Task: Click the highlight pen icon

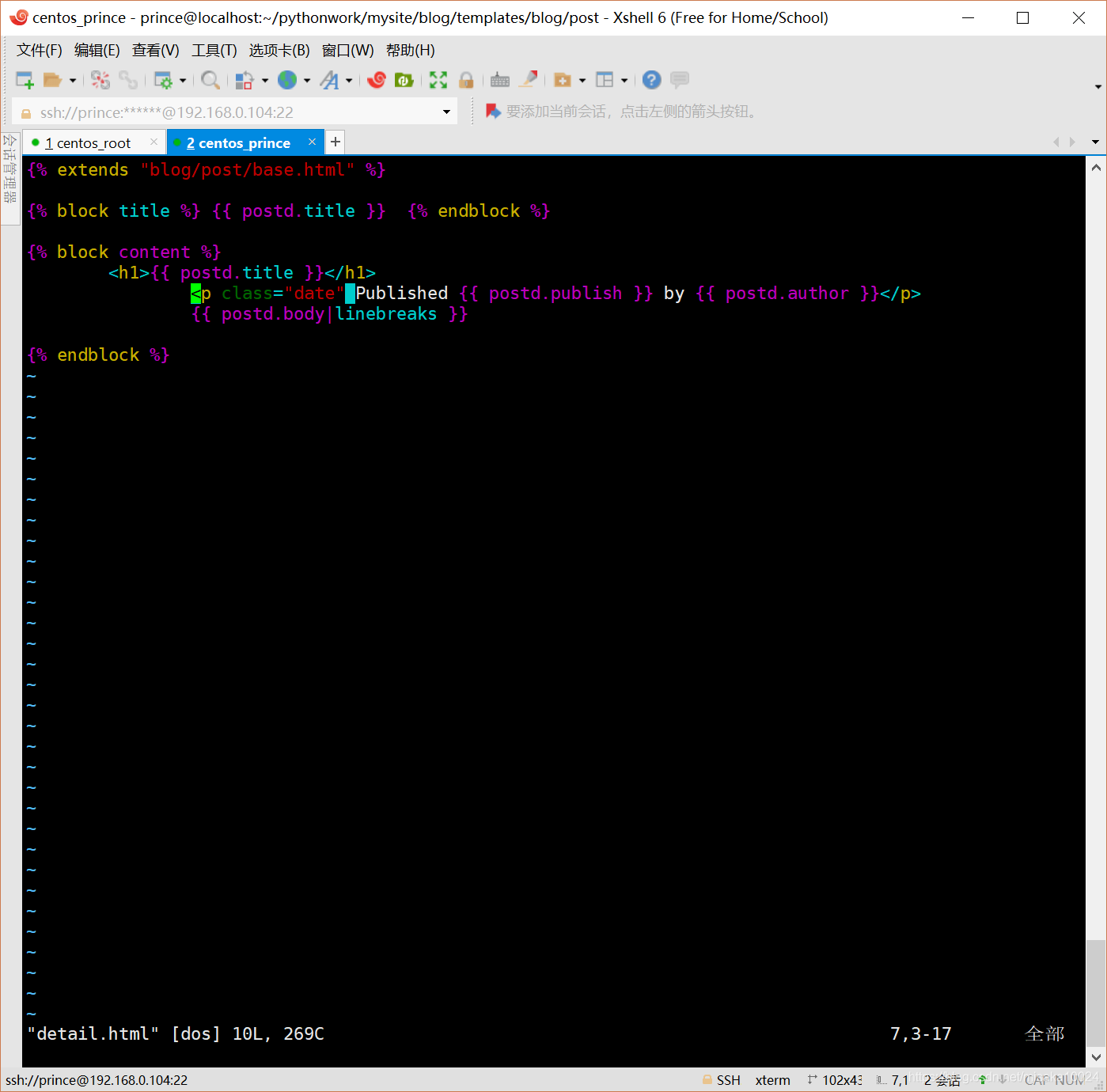Action: (x=528, y=79)
